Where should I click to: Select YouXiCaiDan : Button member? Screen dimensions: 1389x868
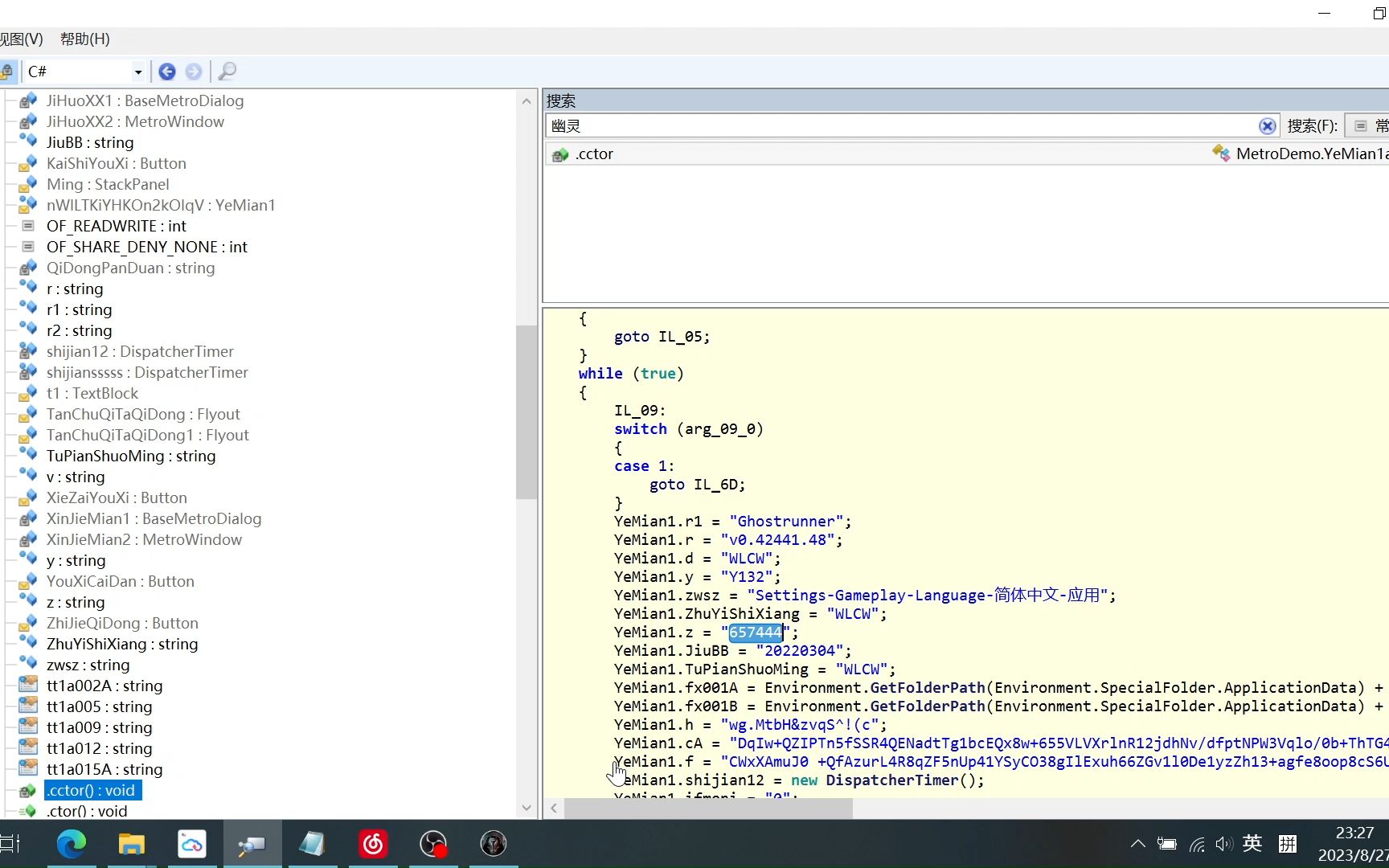[121, 581]
